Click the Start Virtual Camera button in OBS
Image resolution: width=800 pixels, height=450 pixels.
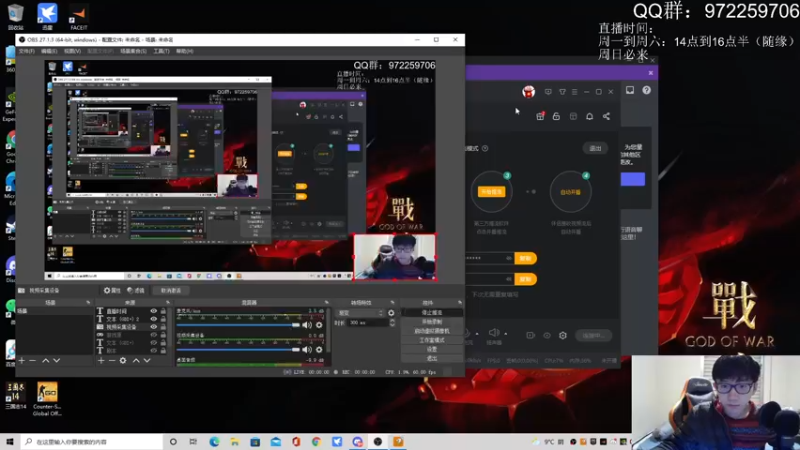pos(432,331)
